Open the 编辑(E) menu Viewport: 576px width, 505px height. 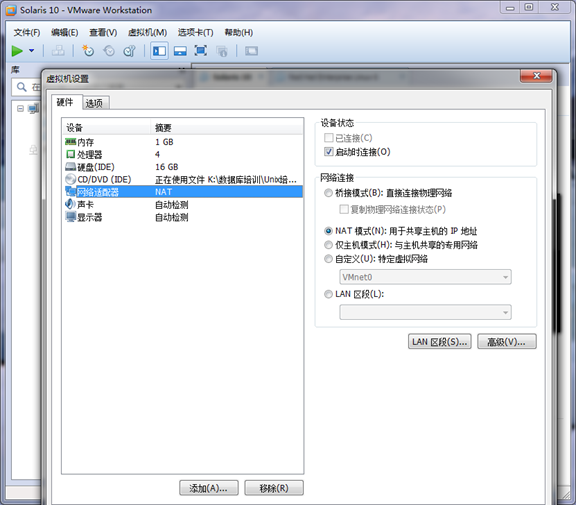click(65, 33)
